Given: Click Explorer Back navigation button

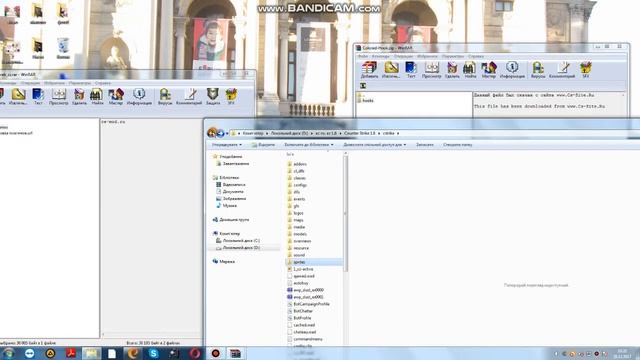Looking at the screenshot, I should pos(212,133).
